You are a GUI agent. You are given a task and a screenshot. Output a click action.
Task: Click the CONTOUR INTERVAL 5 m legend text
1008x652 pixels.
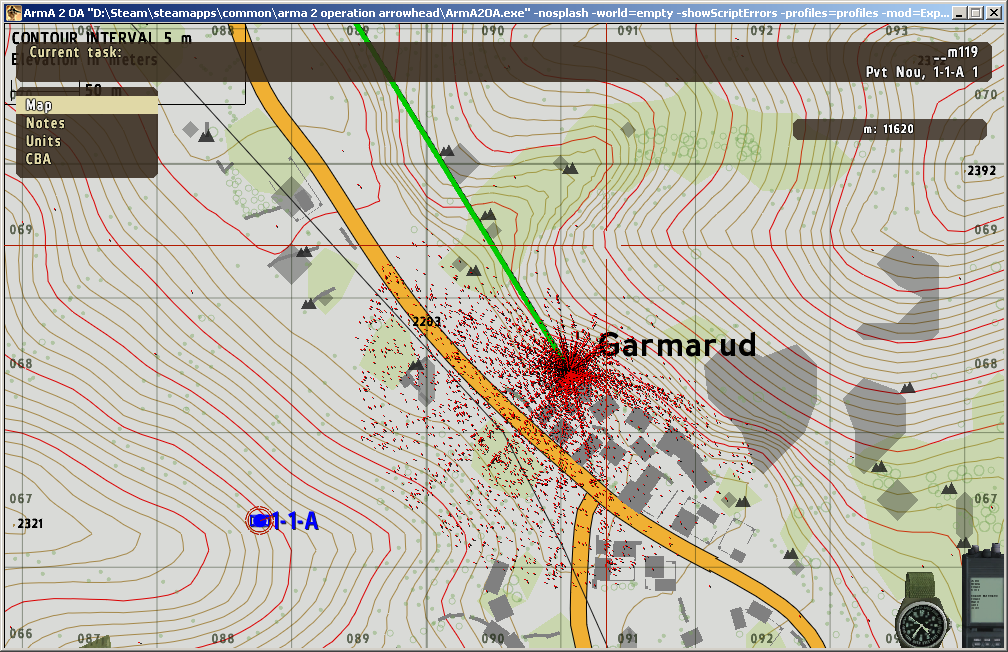tap(102, 38)
